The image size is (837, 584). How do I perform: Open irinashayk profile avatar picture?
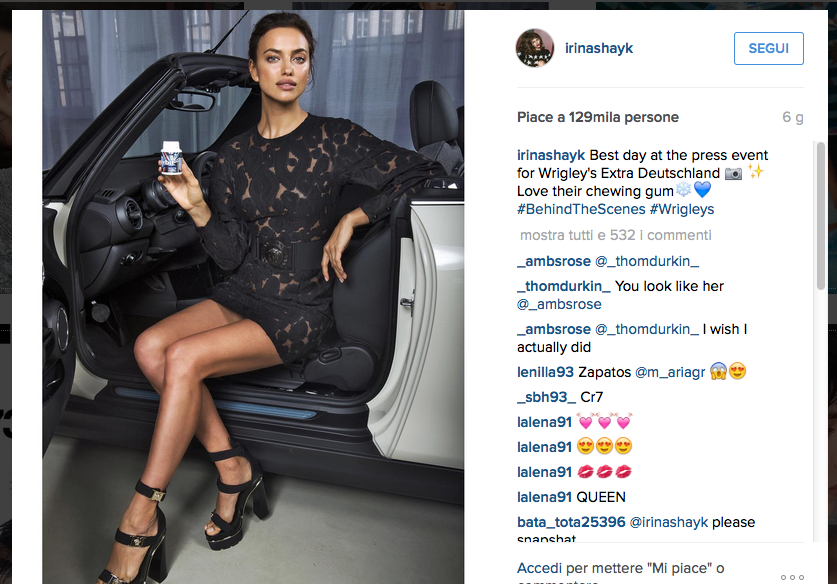coord(535,48)
